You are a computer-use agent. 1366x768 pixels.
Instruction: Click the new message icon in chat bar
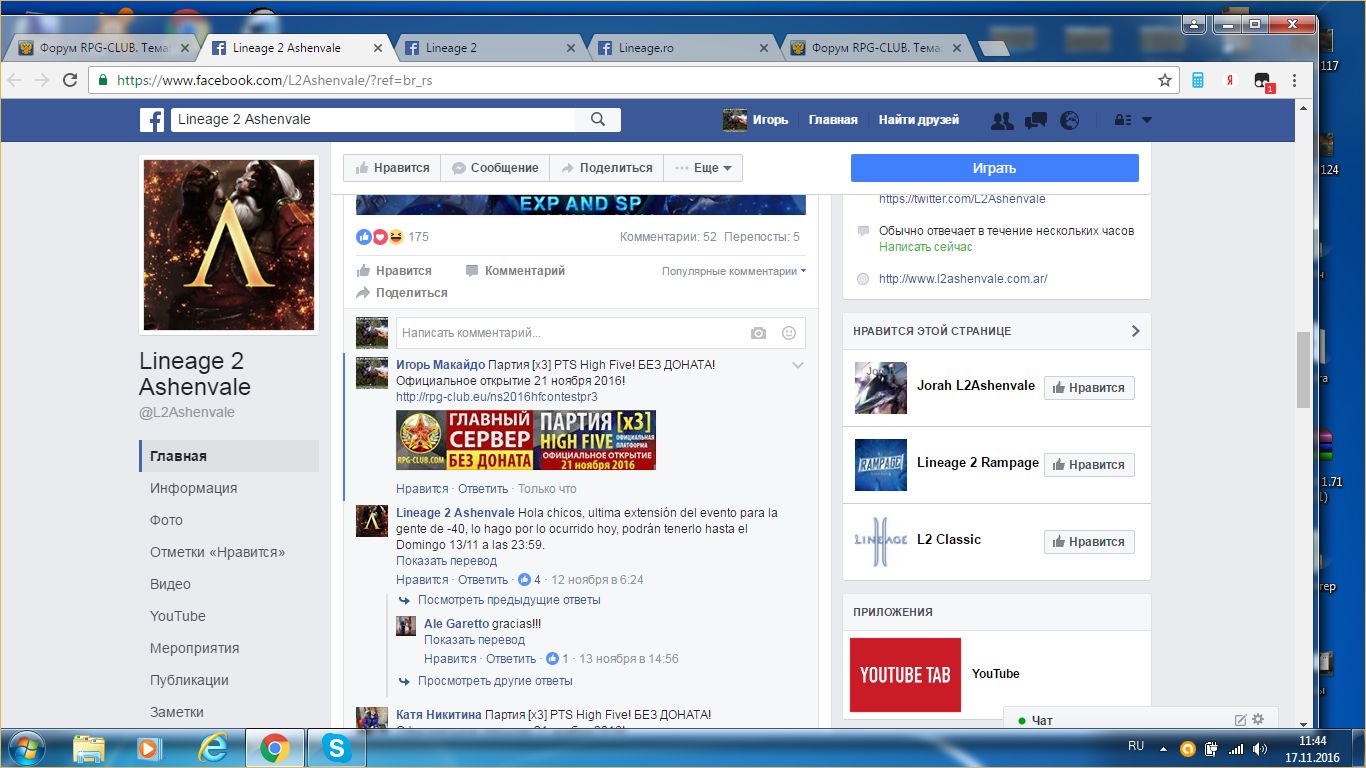1241,719
